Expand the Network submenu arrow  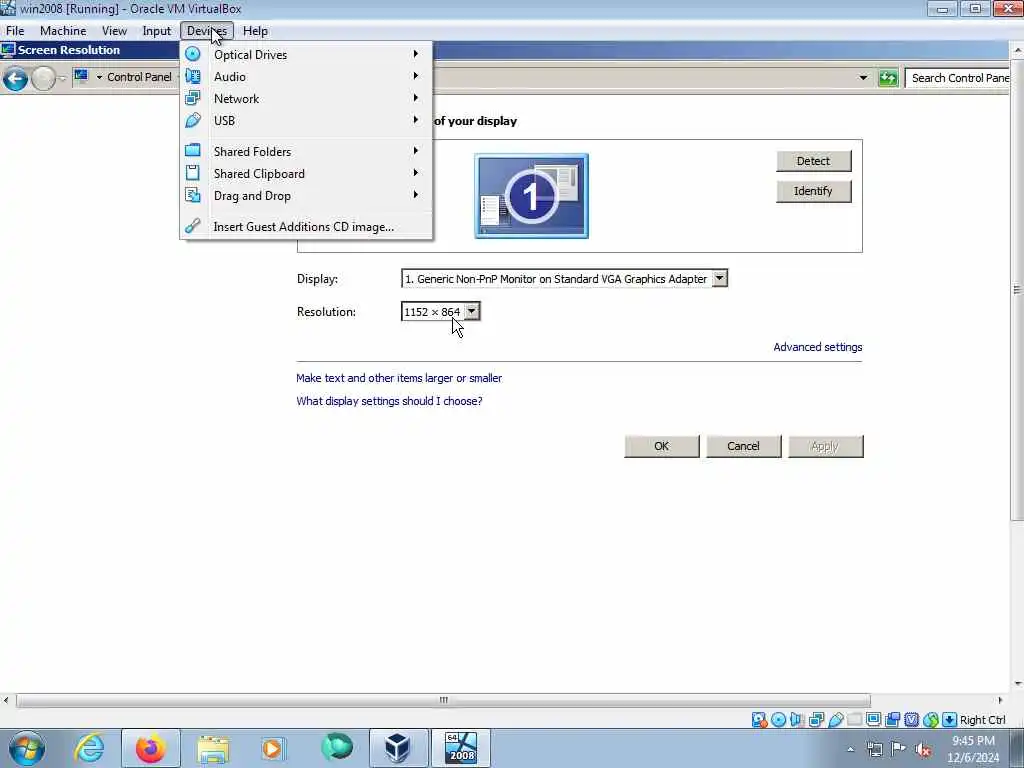(415, 98)
